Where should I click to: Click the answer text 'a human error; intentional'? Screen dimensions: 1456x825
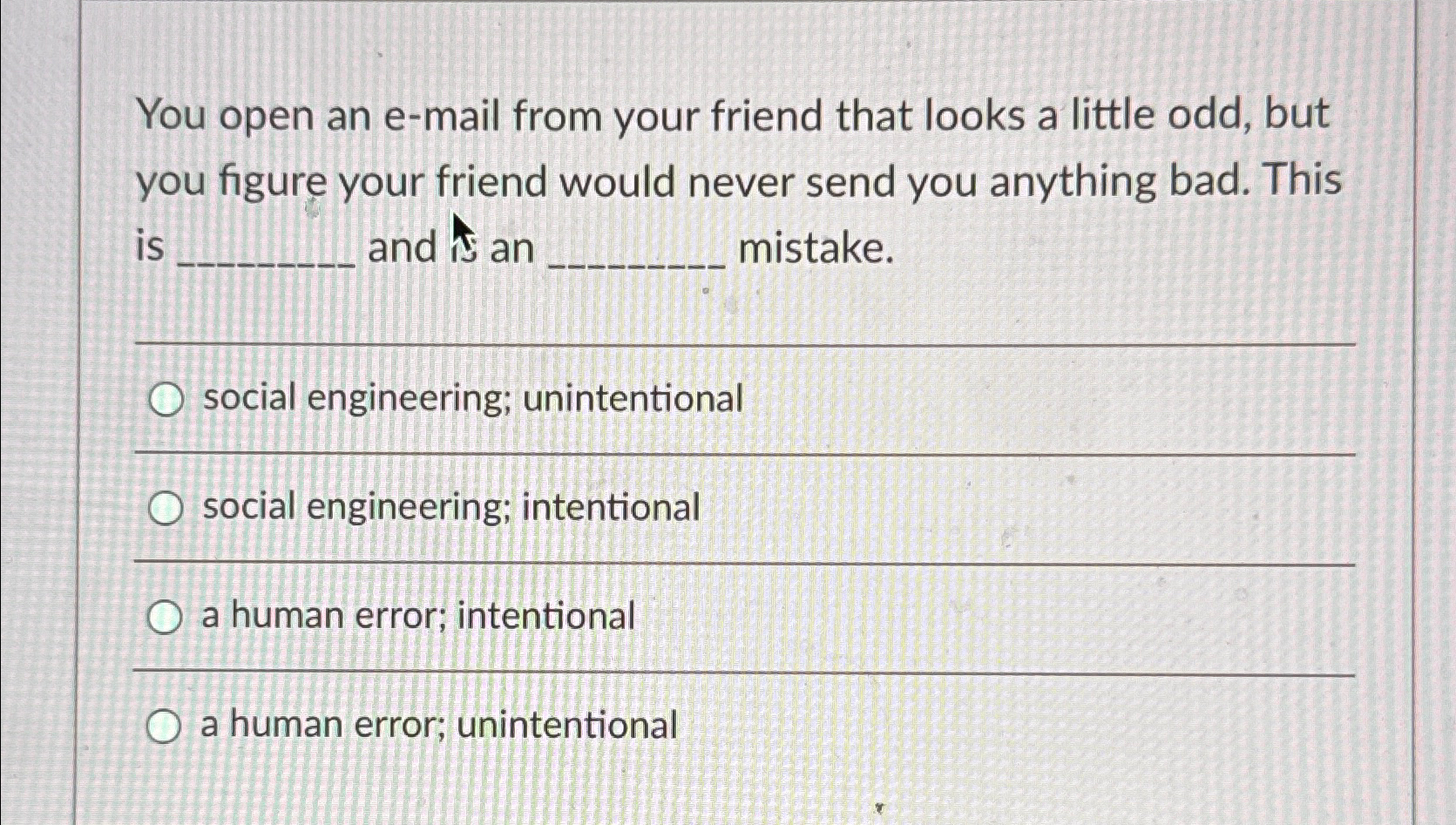point(416,617)
